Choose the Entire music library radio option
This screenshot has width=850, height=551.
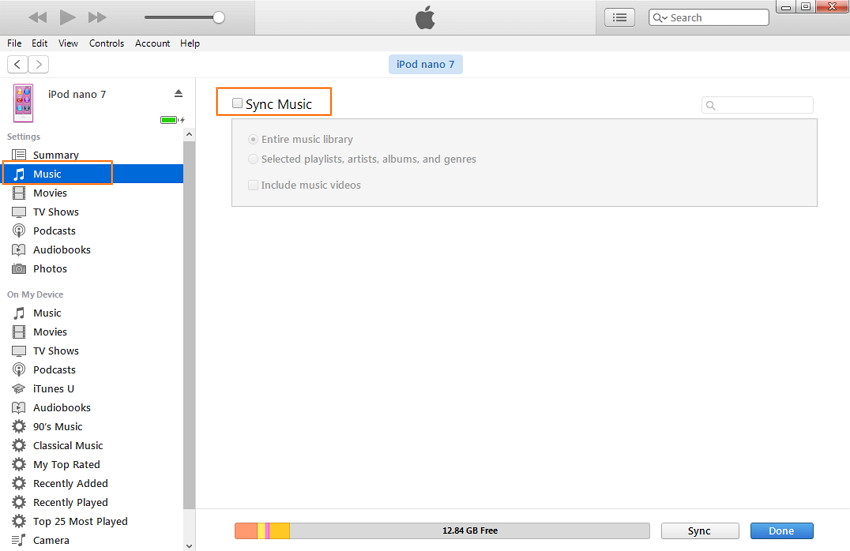pos(253,140)
